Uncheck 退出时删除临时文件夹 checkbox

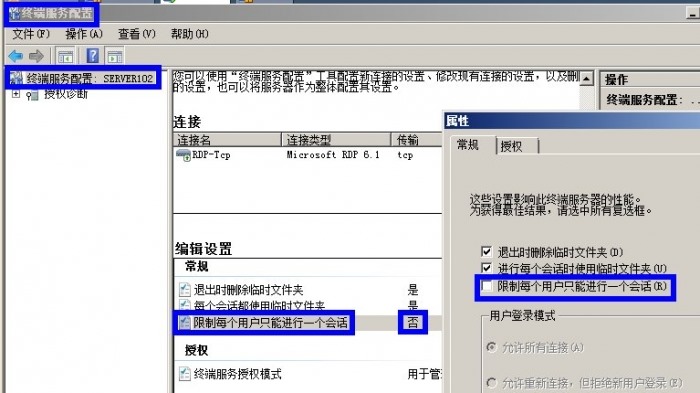[486, 252]
